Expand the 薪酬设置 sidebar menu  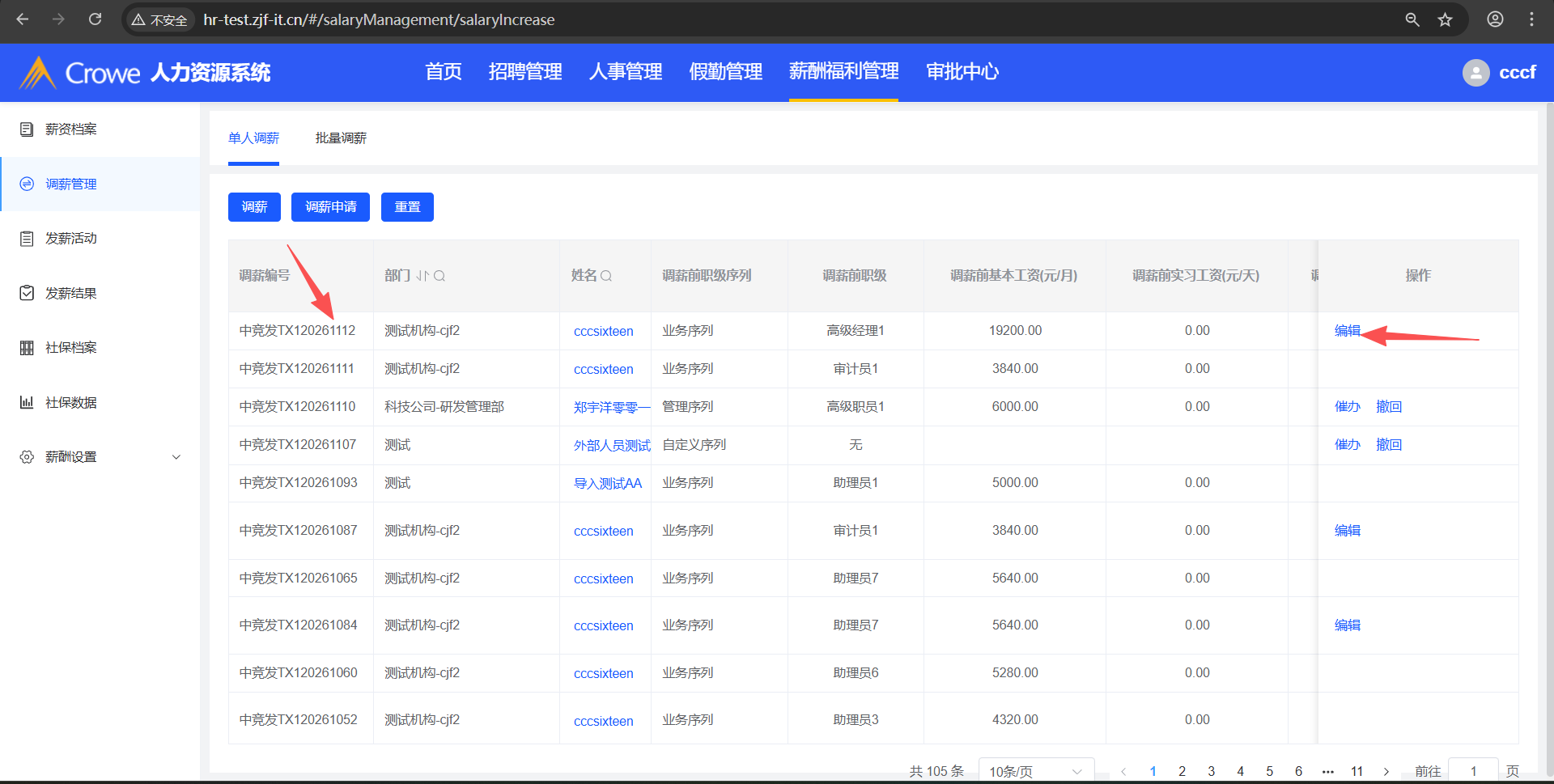176,457
